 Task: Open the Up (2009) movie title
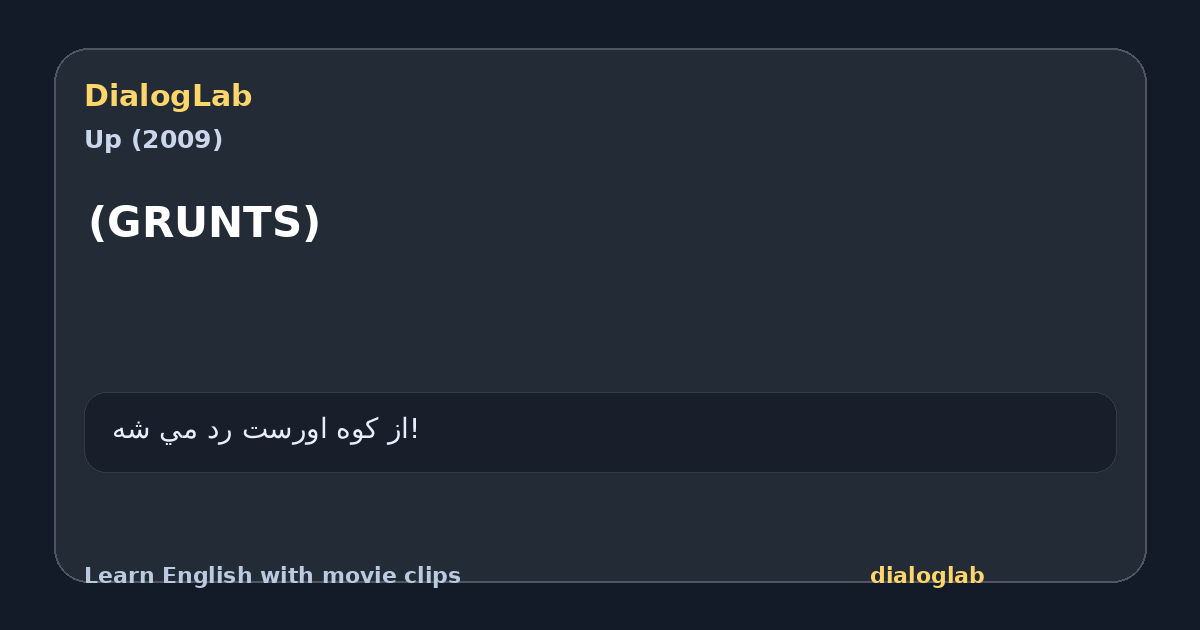(153, 140)
